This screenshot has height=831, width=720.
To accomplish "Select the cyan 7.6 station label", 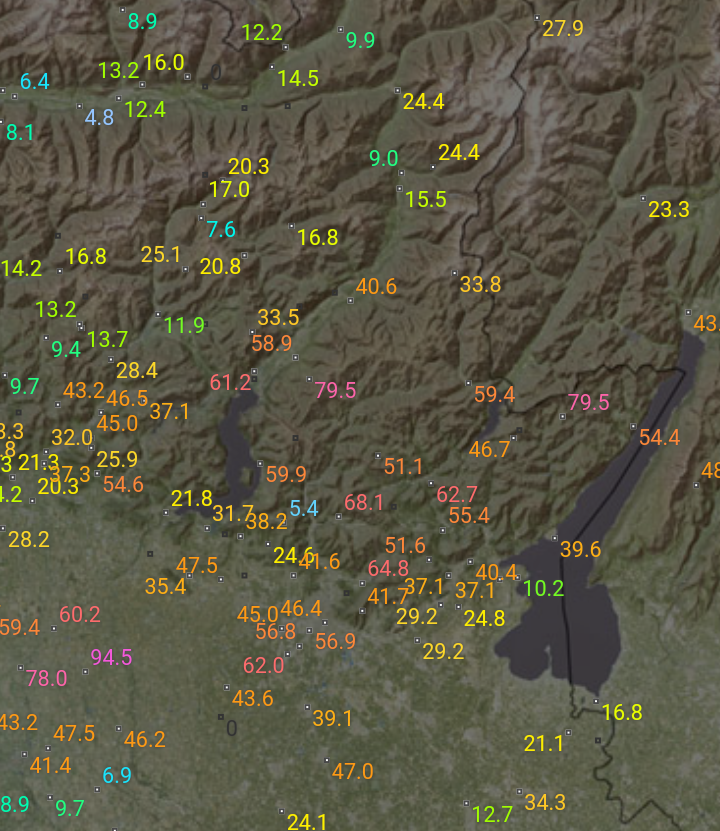I will [x=221, y=230].
